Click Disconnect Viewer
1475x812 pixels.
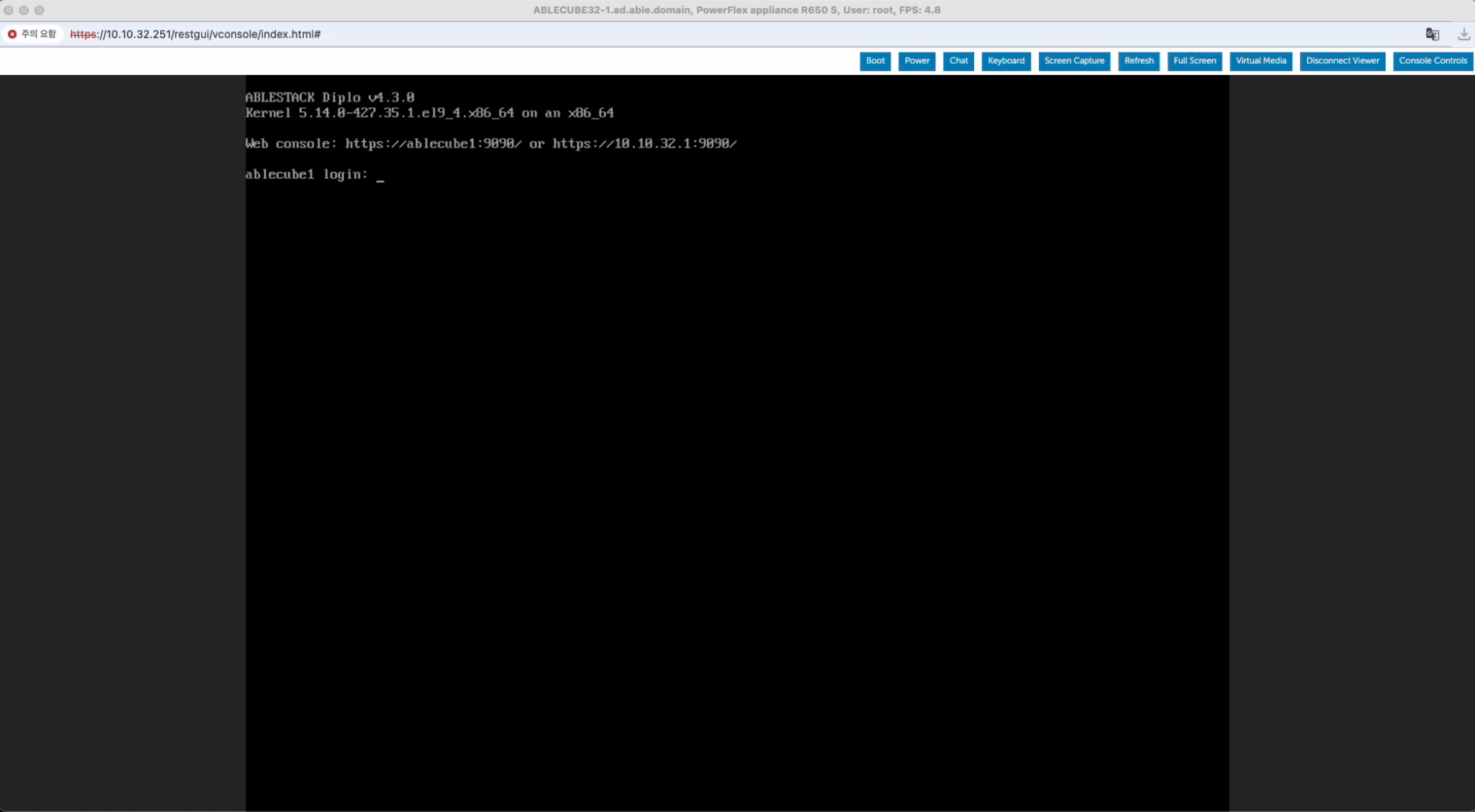1342,61
